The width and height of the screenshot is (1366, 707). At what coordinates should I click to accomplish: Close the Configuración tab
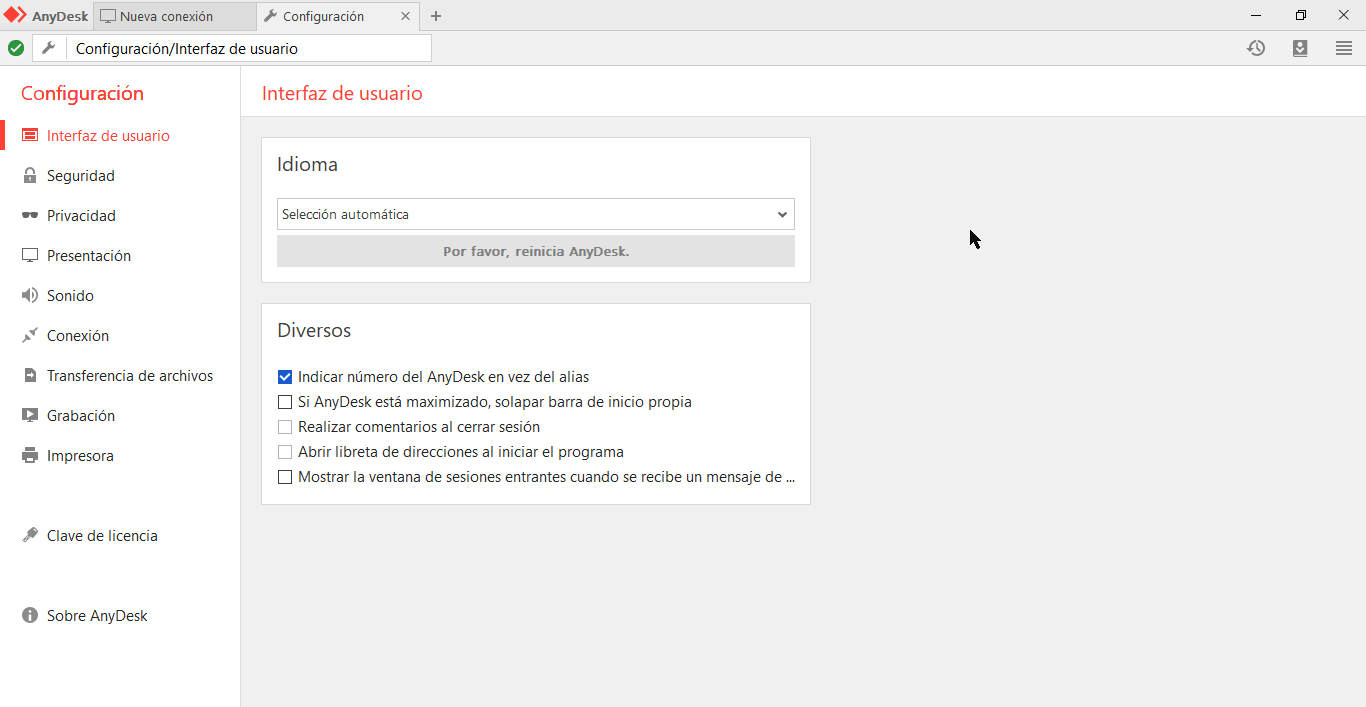[405, 16]
